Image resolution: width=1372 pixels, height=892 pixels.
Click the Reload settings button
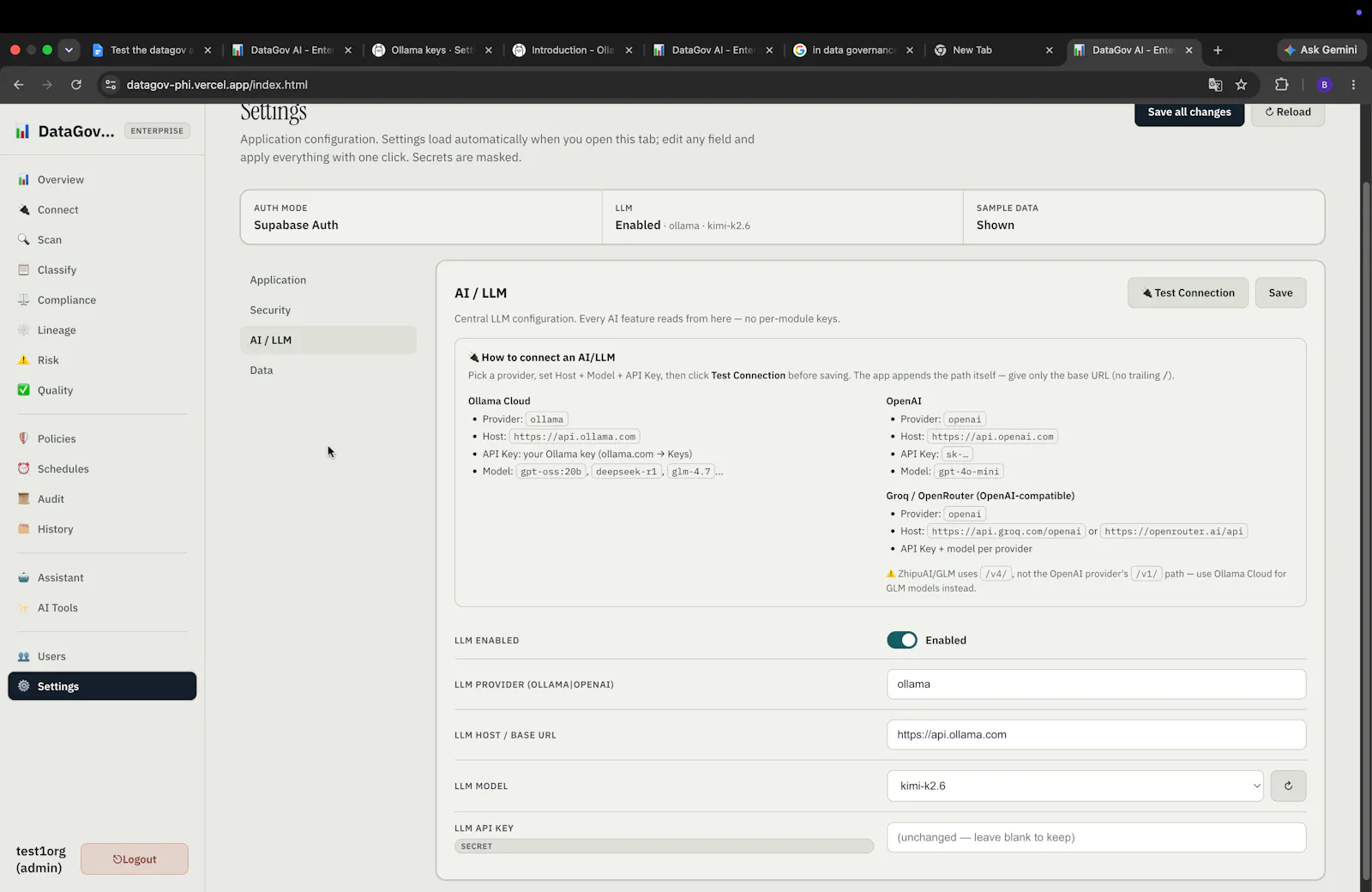click(1288, 112)
